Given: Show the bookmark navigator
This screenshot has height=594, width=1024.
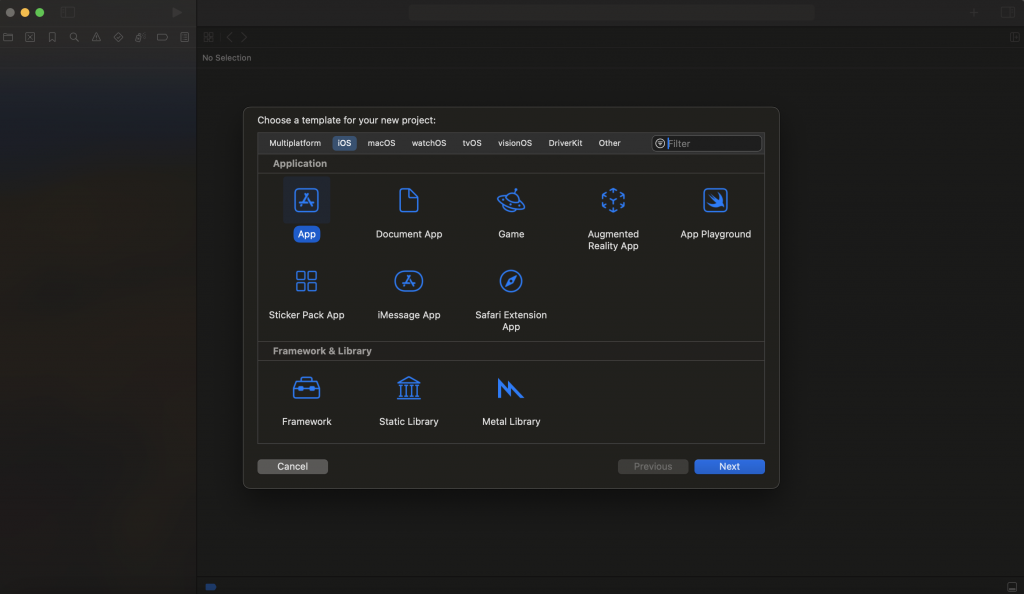Looking at the screenshot, I should pyautogui.click(x=52, y=37).
